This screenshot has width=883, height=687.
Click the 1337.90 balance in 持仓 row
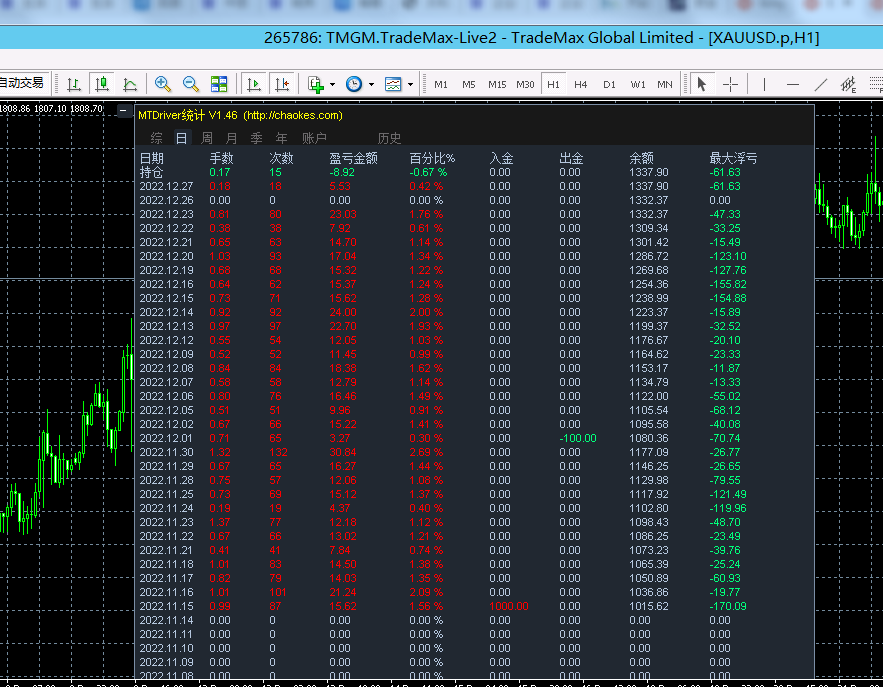[649, 172]
